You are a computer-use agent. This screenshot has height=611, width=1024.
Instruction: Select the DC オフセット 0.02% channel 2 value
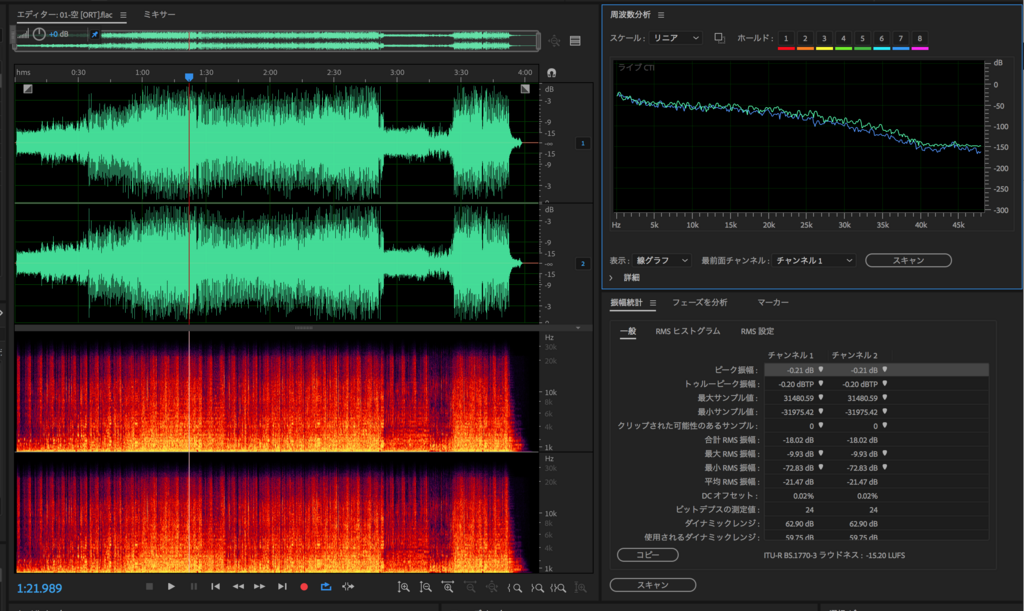click(x=867, y=495)
